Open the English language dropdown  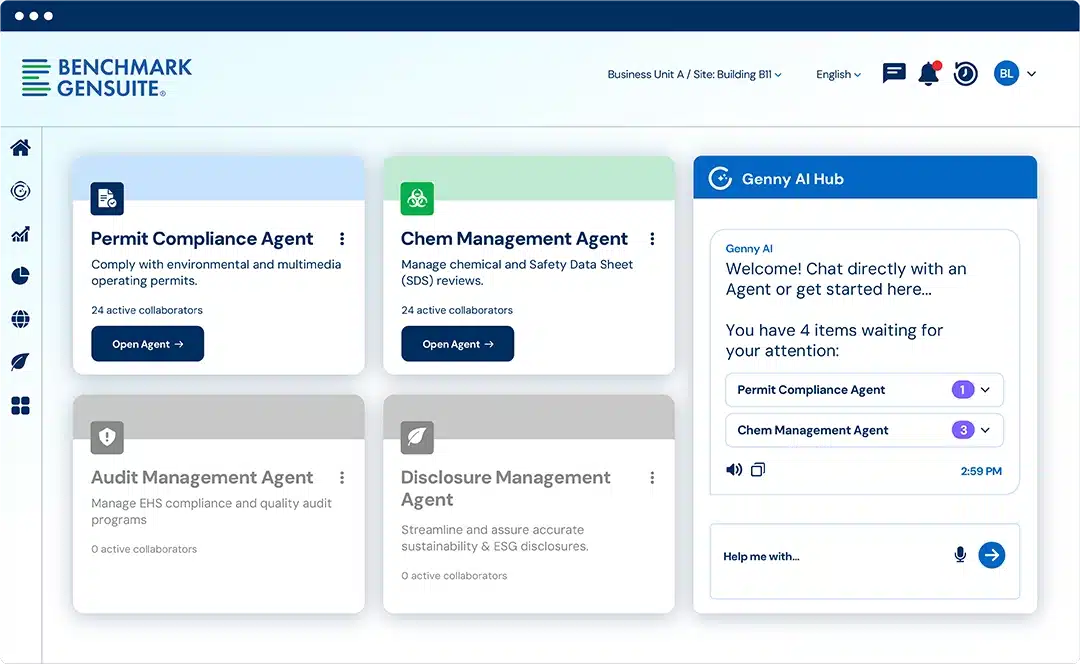click(838, 74)
